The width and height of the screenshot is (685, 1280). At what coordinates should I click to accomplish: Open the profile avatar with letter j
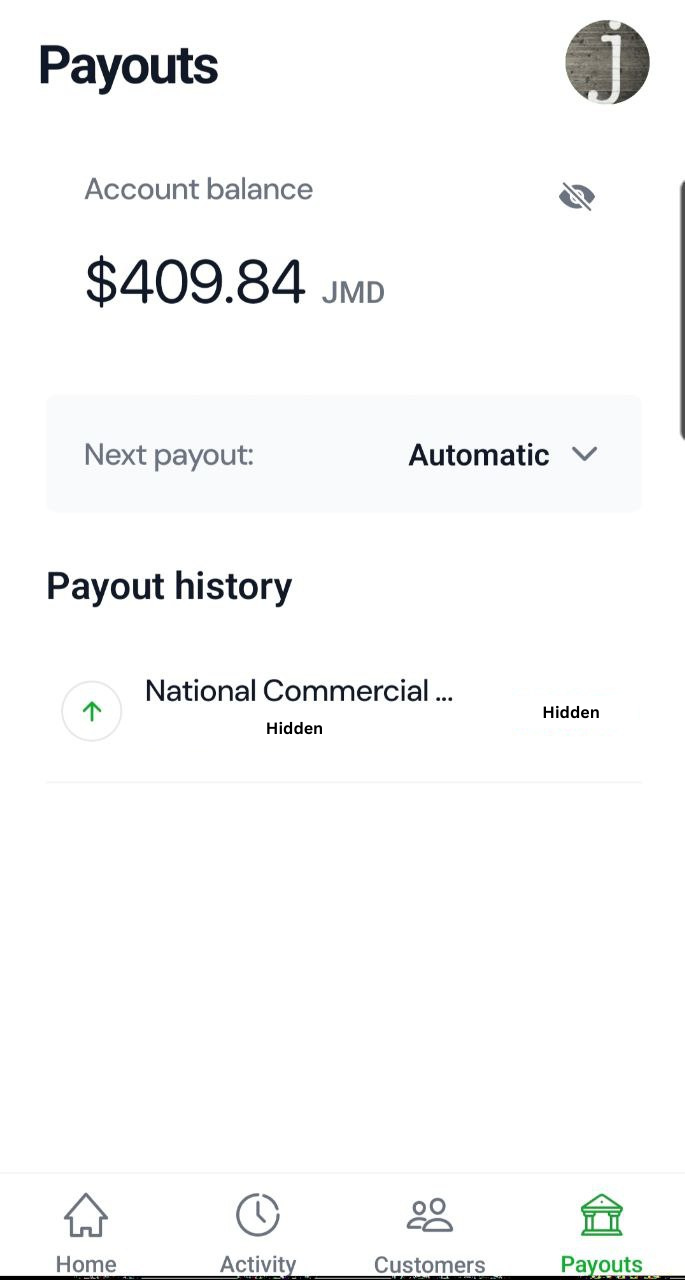point(607,62)
